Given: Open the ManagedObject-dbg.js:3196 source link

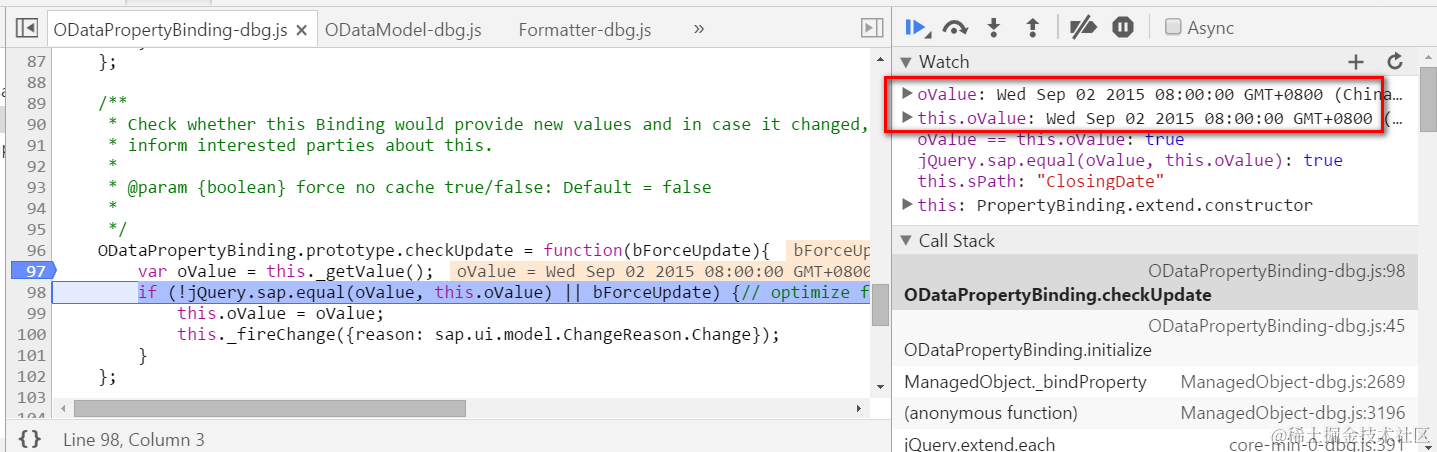Looking at the screenshot, I should (x=1292, y=413).
